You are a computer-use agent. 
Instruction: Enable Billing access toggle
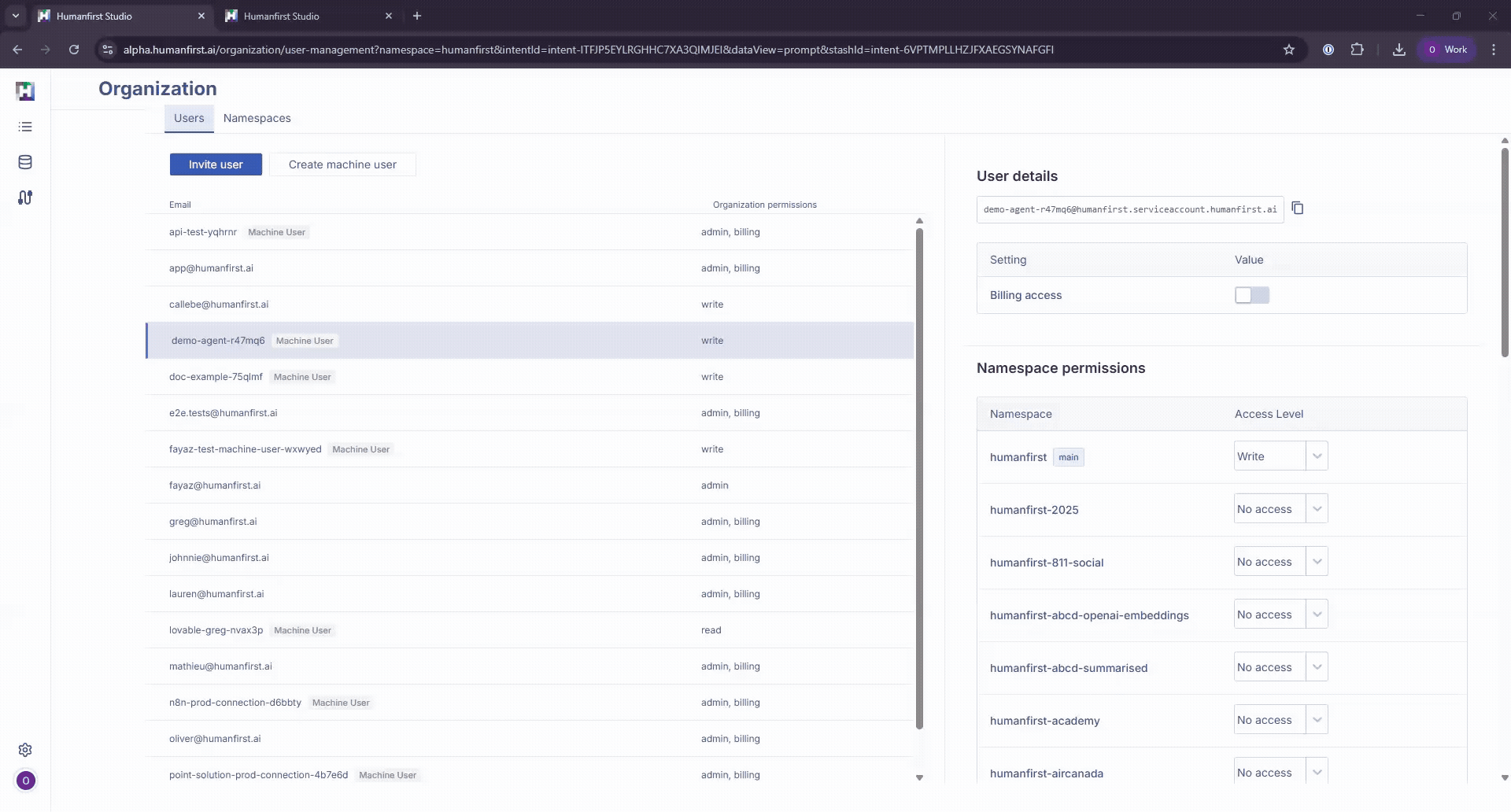(x=1251, y=295)
